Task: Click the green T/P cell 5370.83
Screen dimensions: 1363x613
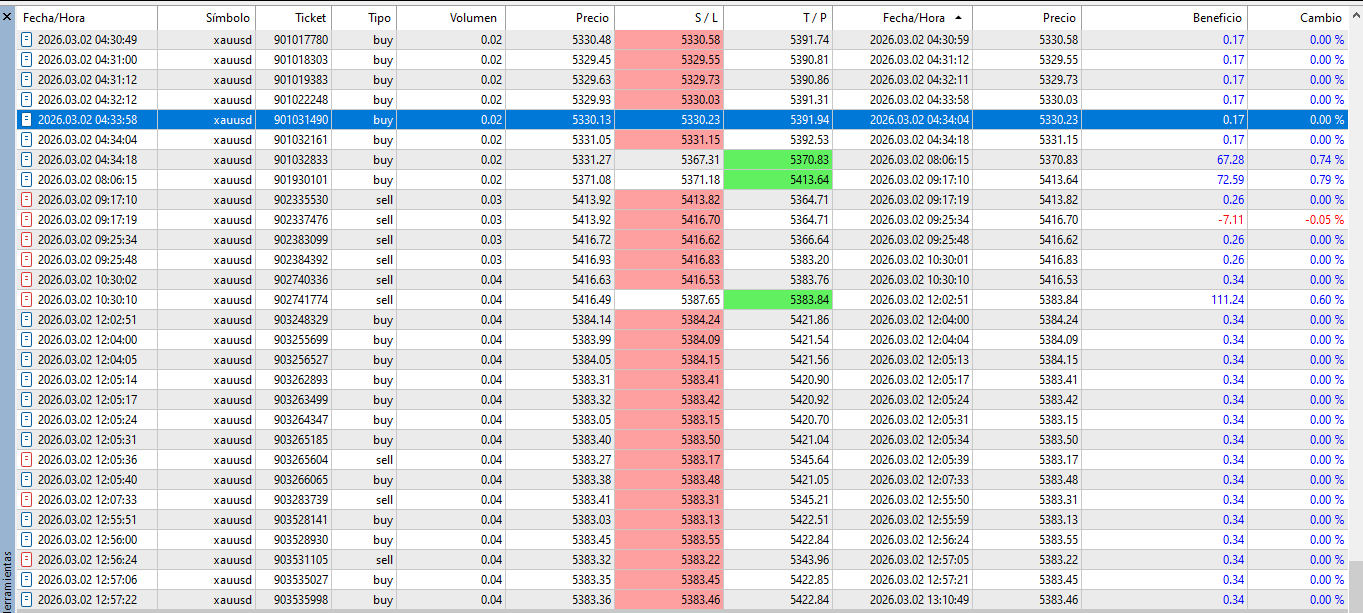Action: tap(778, 160)
